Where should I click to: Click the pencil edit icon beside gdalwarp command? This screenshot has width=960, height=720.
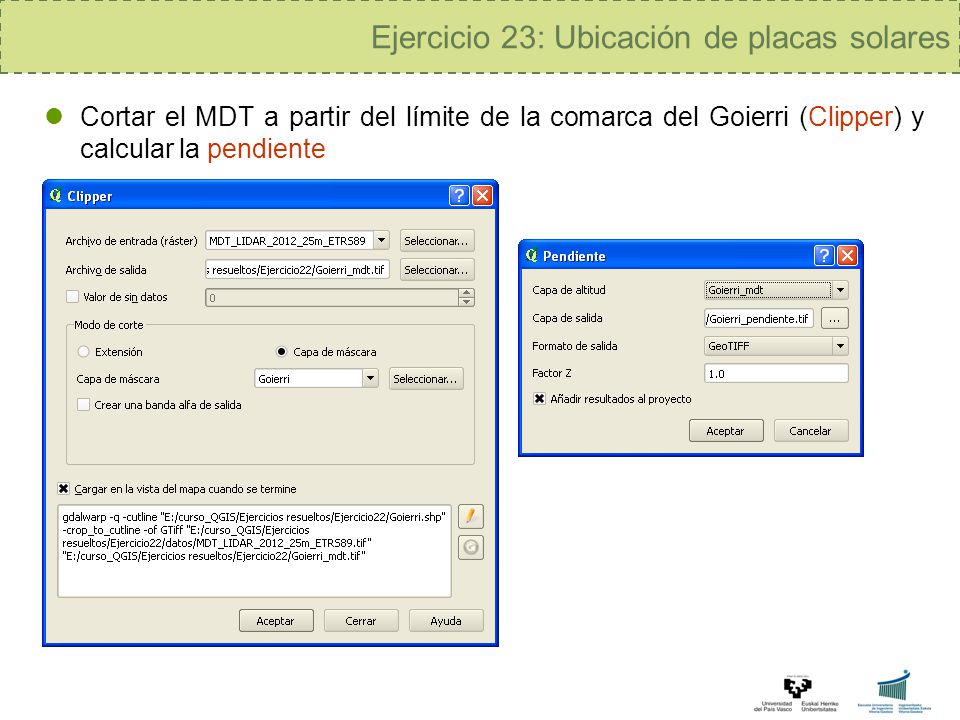tap(470, 516)
